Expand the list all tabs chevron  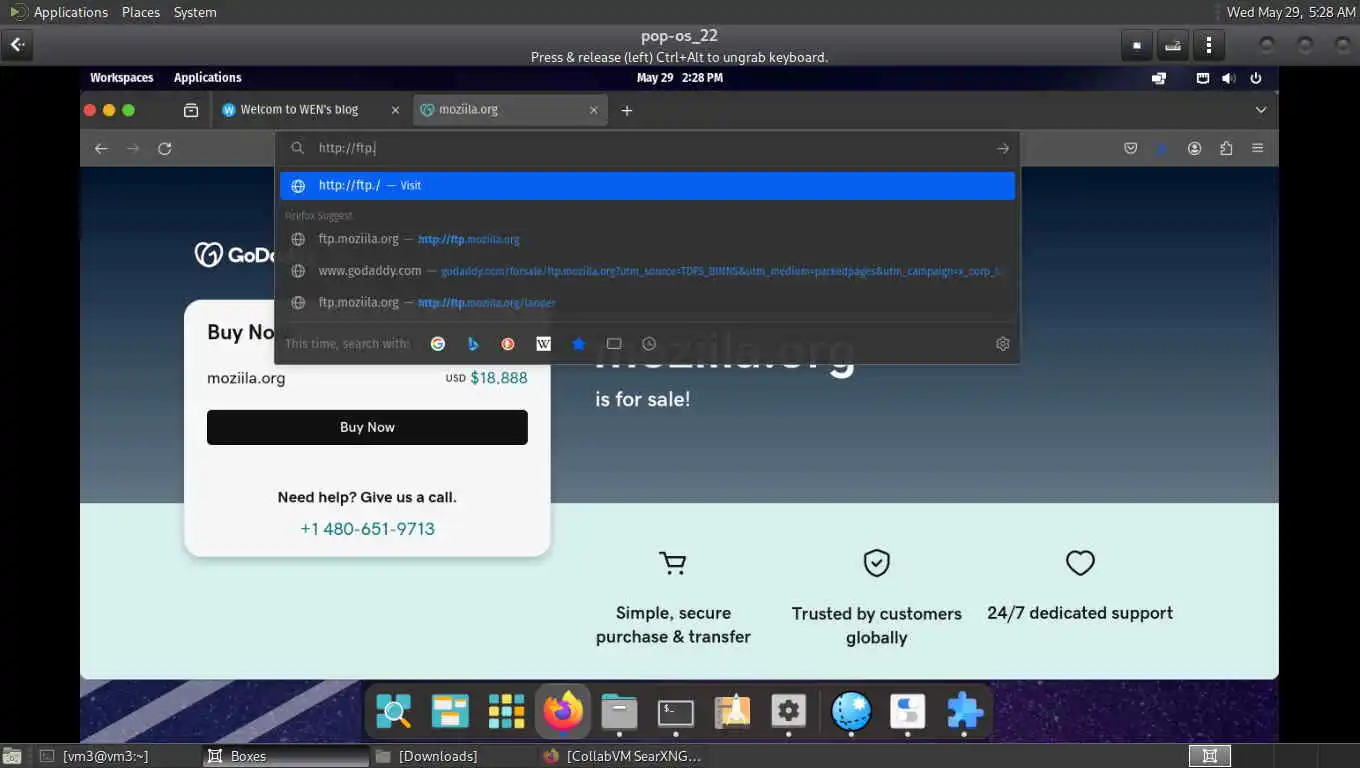pos(1261,110)
